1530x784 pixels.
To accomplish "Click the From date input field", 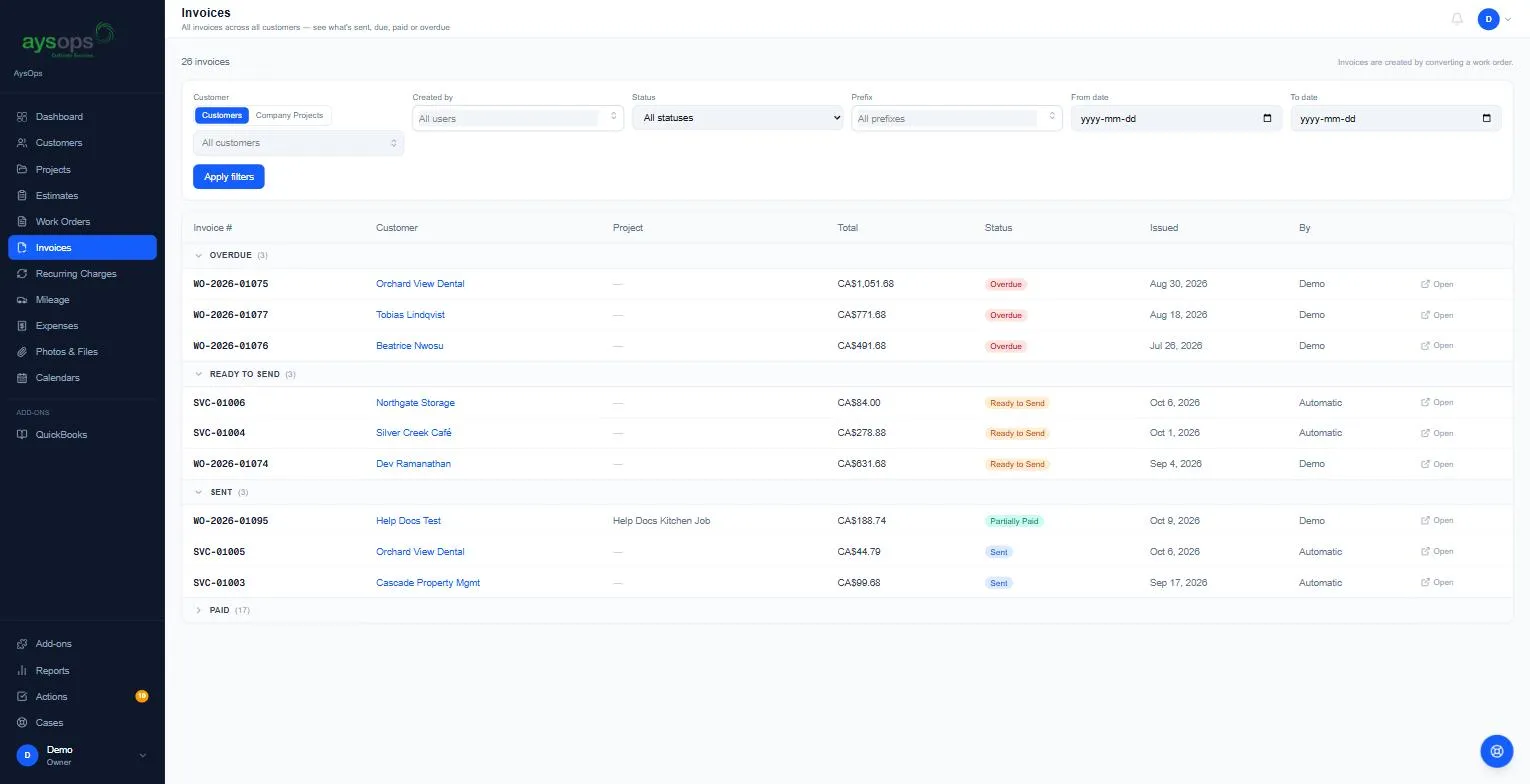I will (1176, 118).
